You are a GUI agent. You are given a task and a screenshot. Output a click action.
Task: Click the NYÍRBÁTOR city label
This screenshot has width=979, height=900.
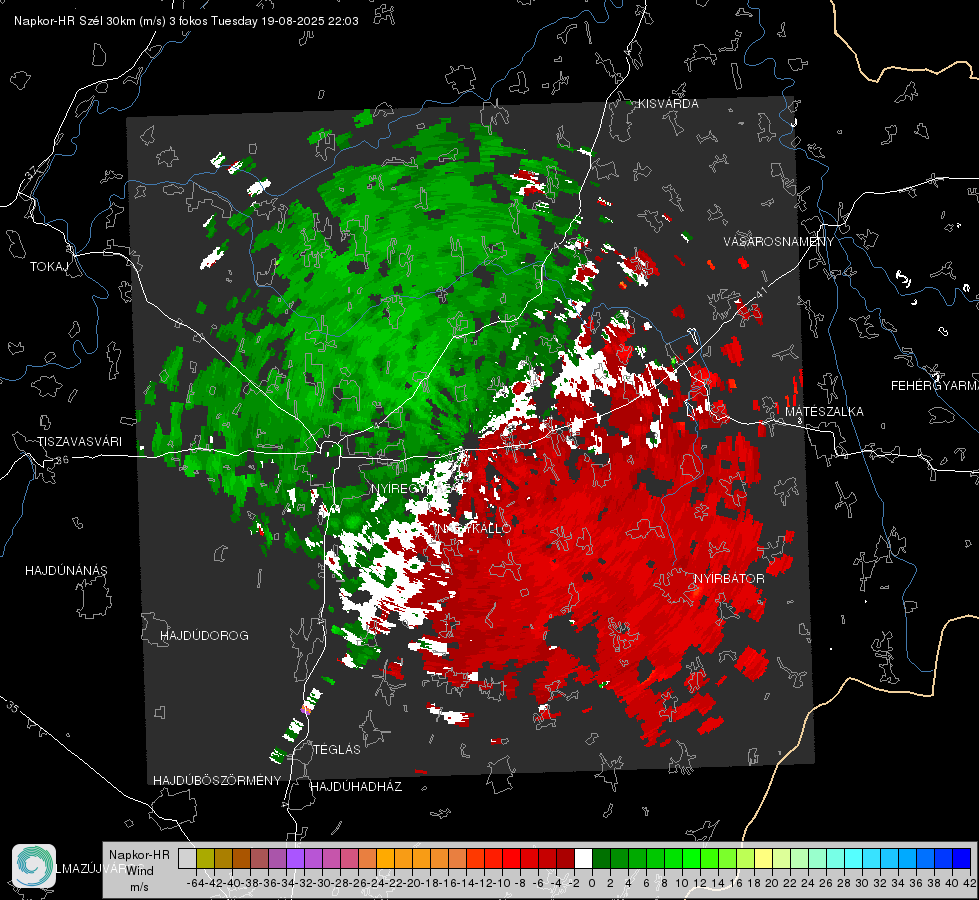[x=729, y=579]
